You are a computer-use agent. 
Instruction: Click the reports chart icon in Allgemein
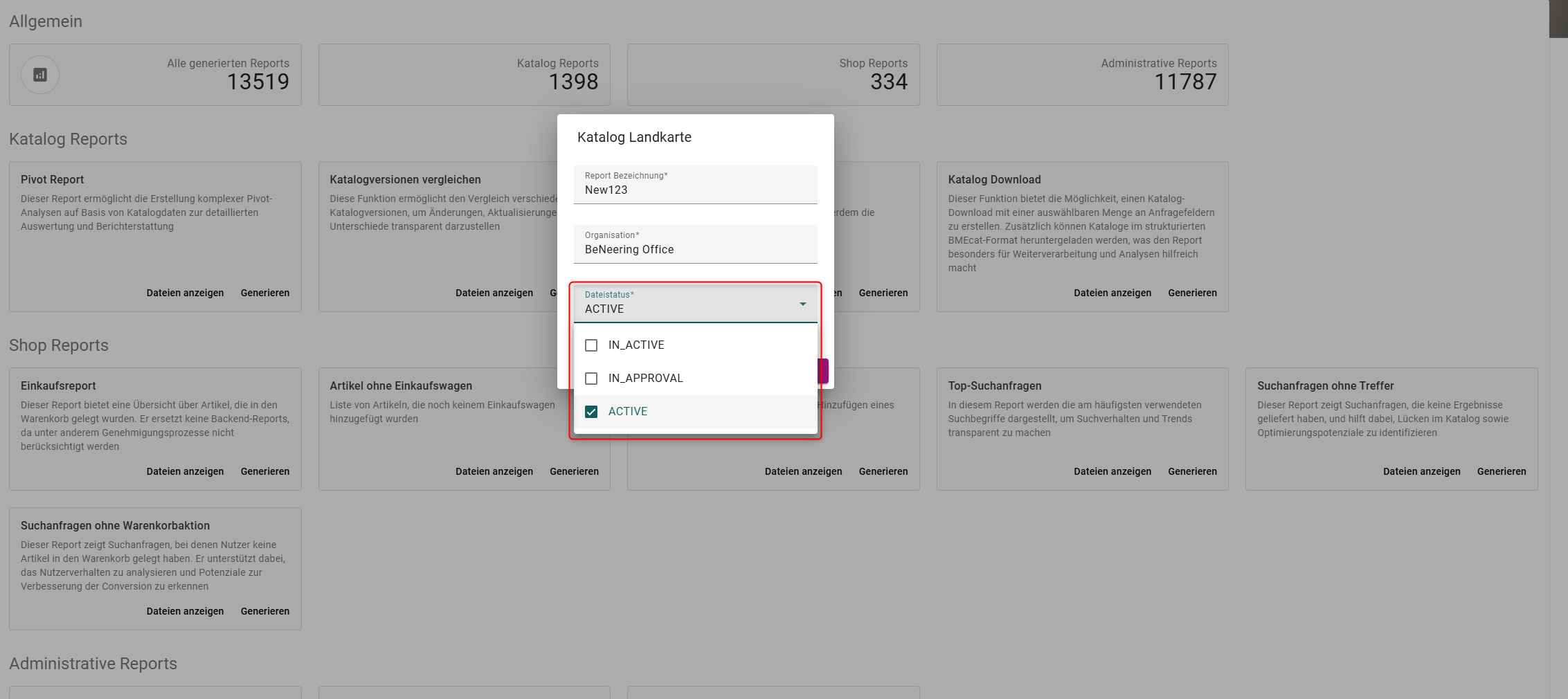(40, 75)
